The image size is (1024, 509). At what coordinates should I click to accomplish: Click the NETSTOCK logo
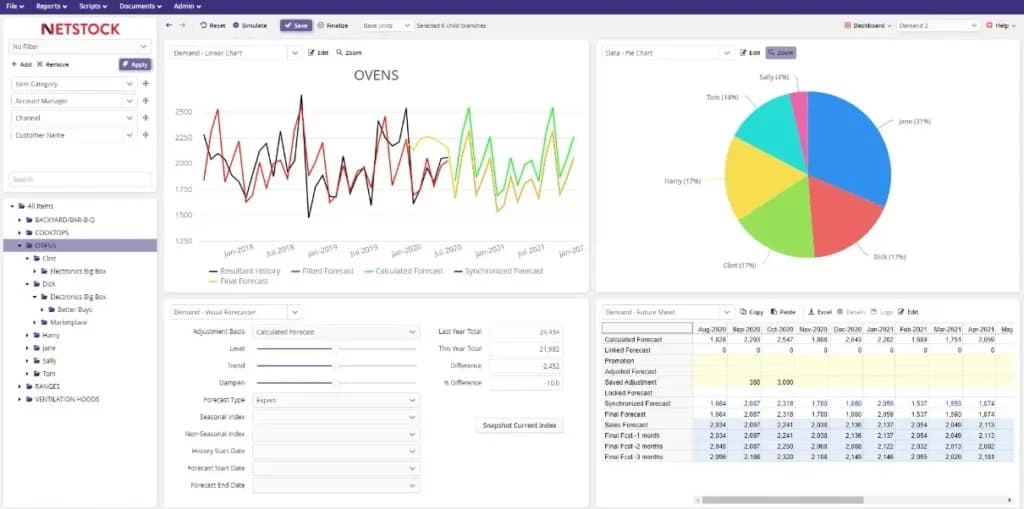coord(80,29)
